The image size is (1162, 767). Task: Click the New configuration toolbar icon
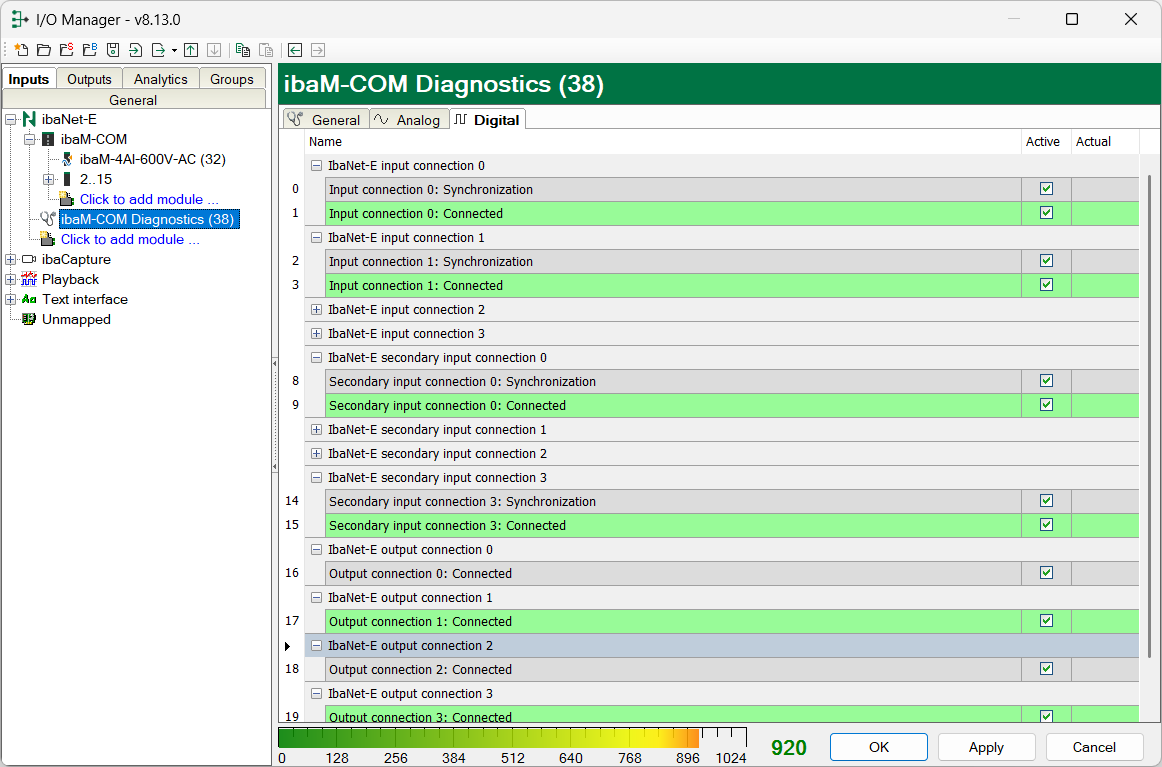(x=22, y=50)
